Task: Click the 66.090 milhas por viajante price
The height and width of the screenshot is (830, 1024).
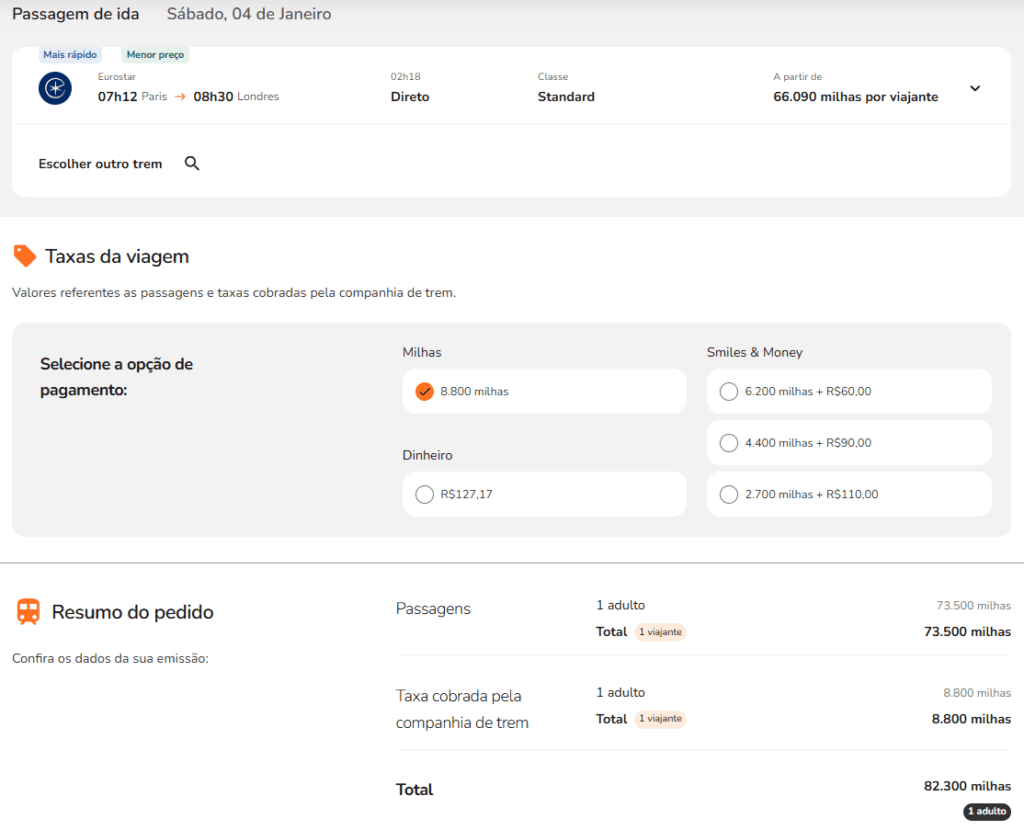Action: tap(856, 97)
